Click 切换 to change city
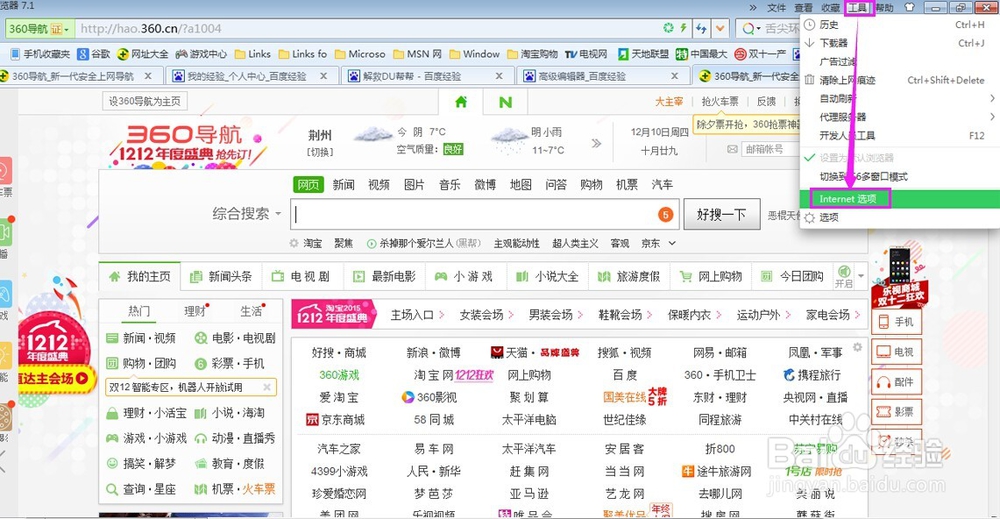 point(320,152)
